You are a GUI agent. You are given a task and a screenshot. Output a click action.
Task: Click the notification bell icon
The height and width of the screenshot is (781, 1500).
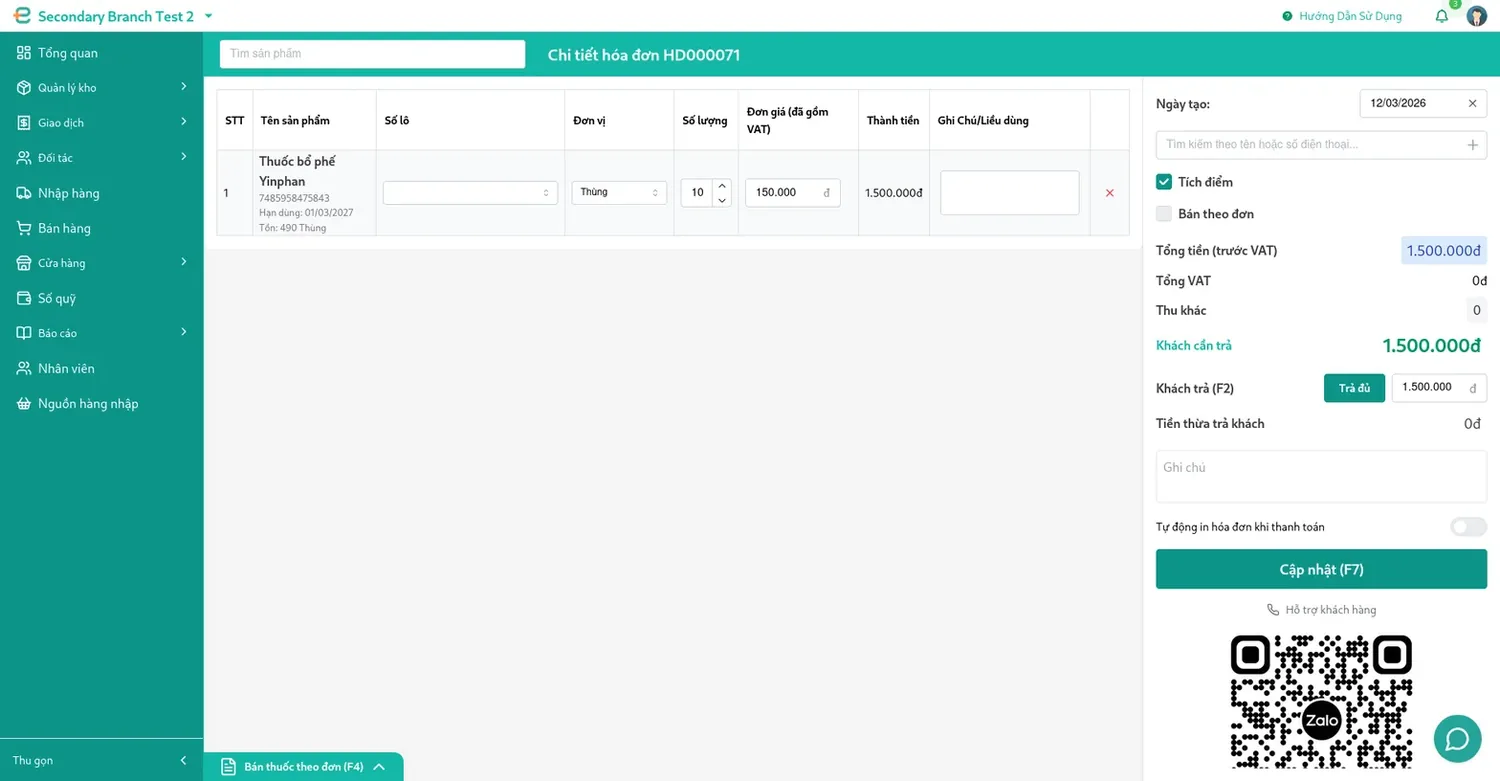pos(1441,16)
